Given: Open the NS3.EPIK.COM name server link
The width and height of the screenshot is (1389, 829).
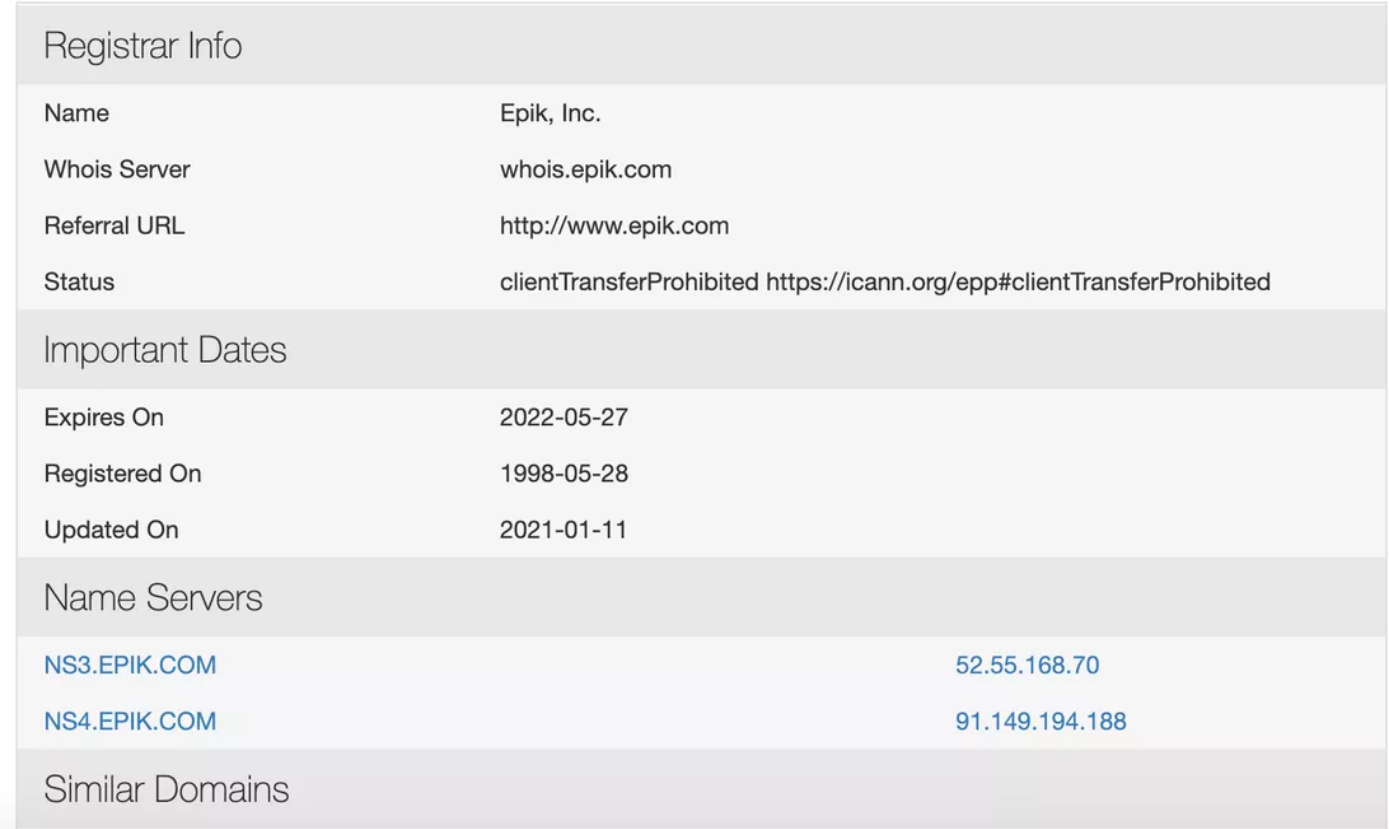Looking at the screenshot, I should tap(130, 665).
